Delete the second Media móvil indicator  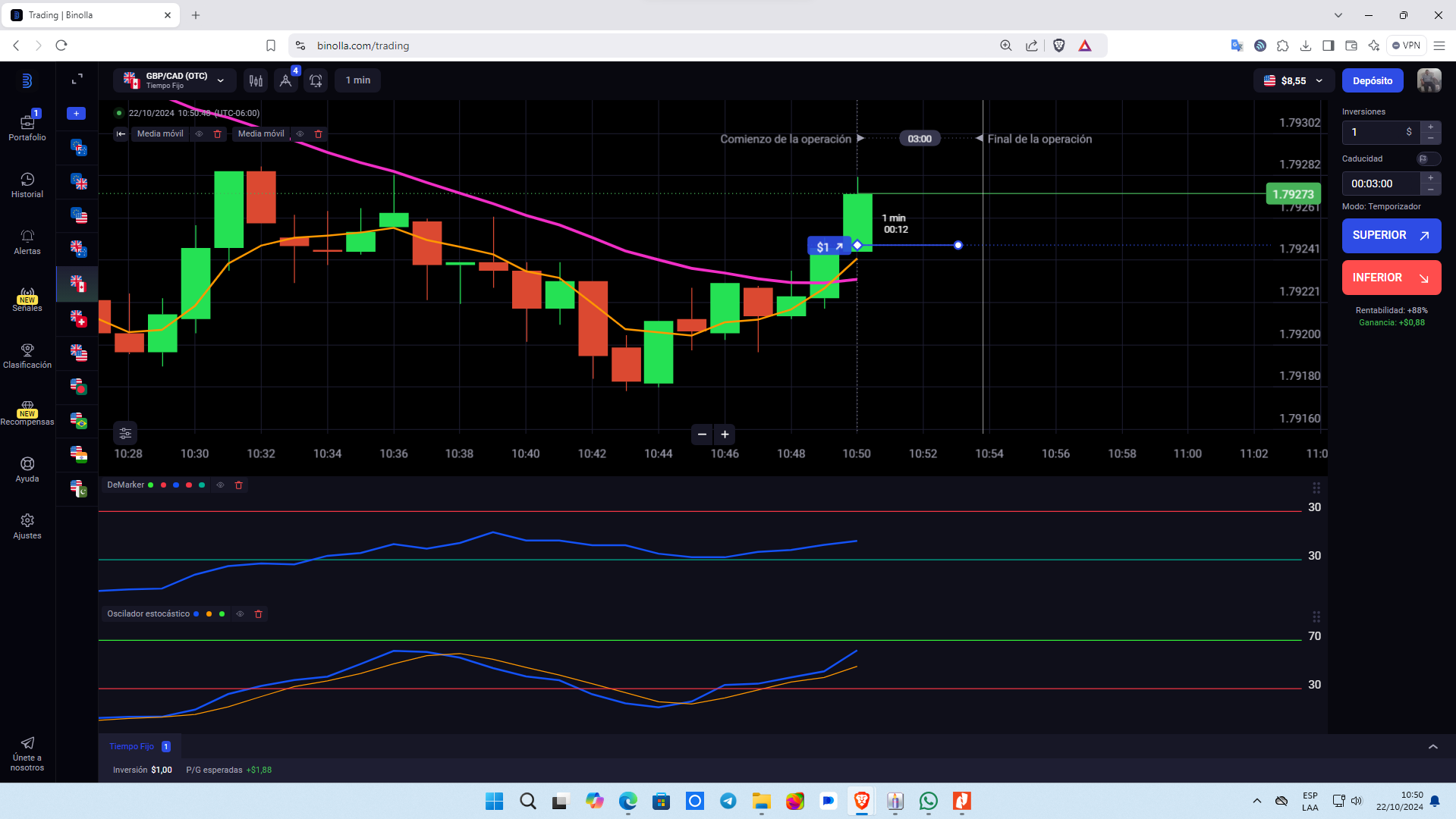pyautogui.click(x=319, y=134)
